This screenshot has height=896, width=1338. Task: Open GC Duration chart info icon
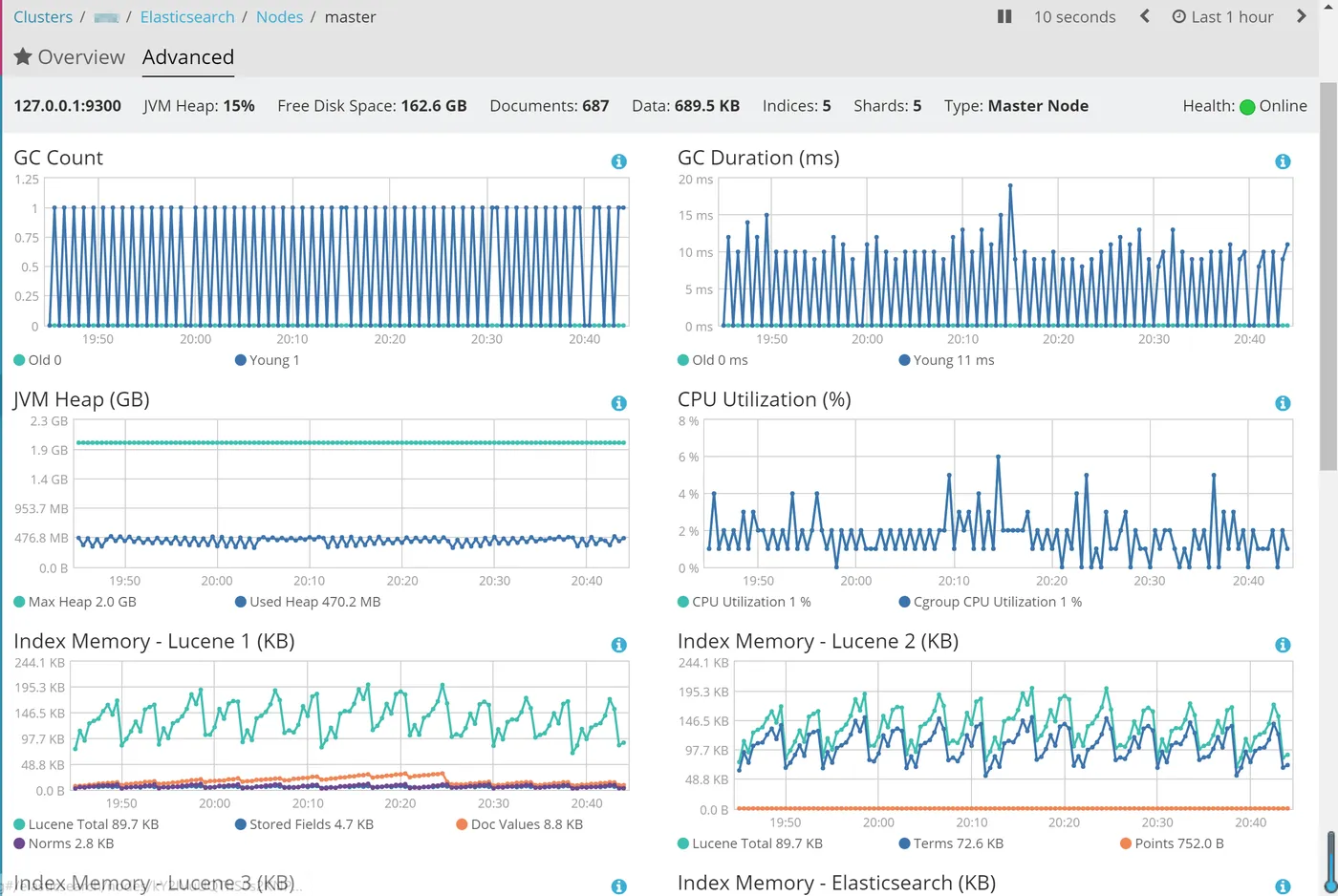(x=1283, y=161)
